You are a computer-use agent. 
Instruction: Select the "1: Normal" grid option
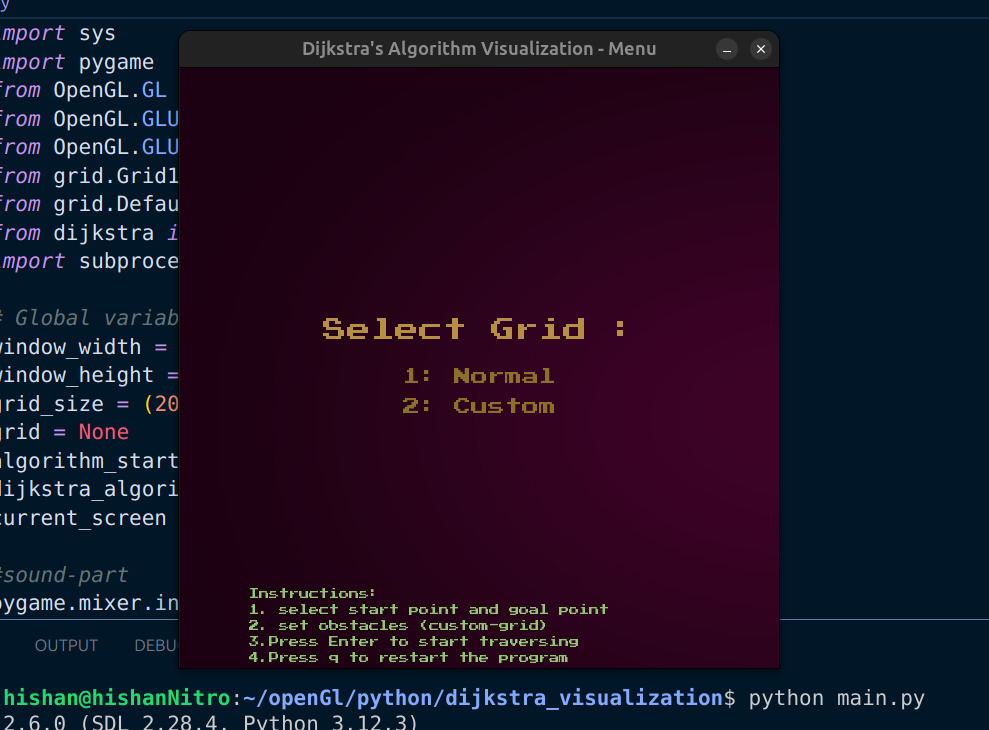[x=478, y=376]
